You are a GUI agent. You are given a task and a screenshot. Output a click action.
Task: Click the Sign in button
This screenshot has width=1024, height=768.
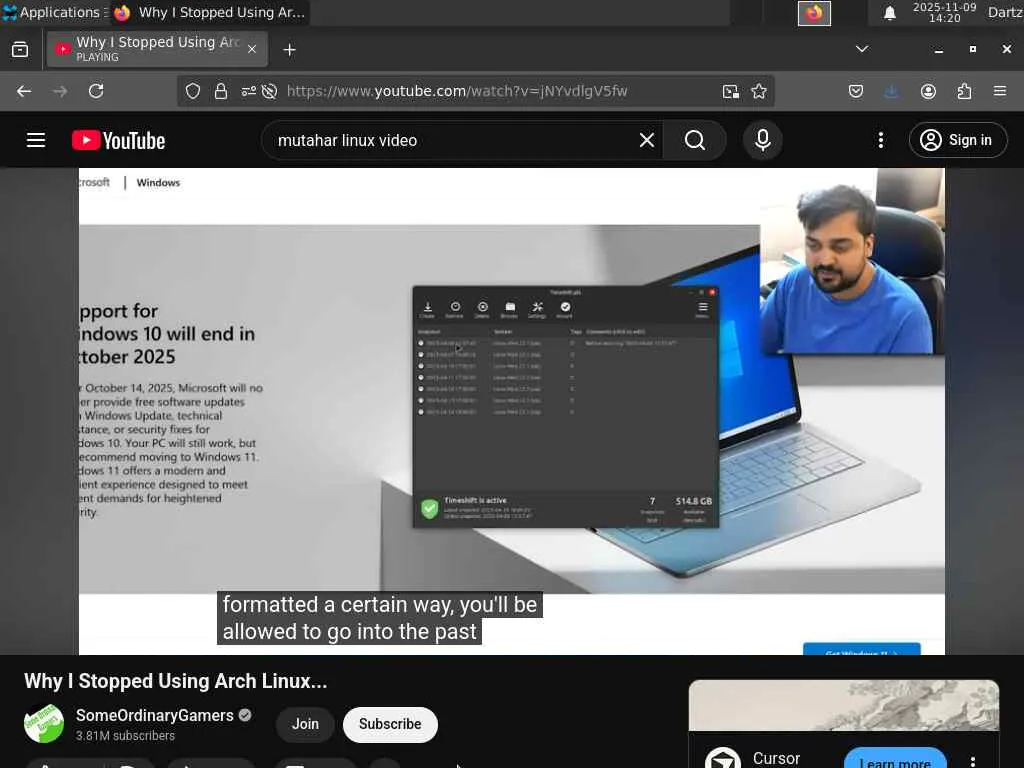(x=957, y=140)
